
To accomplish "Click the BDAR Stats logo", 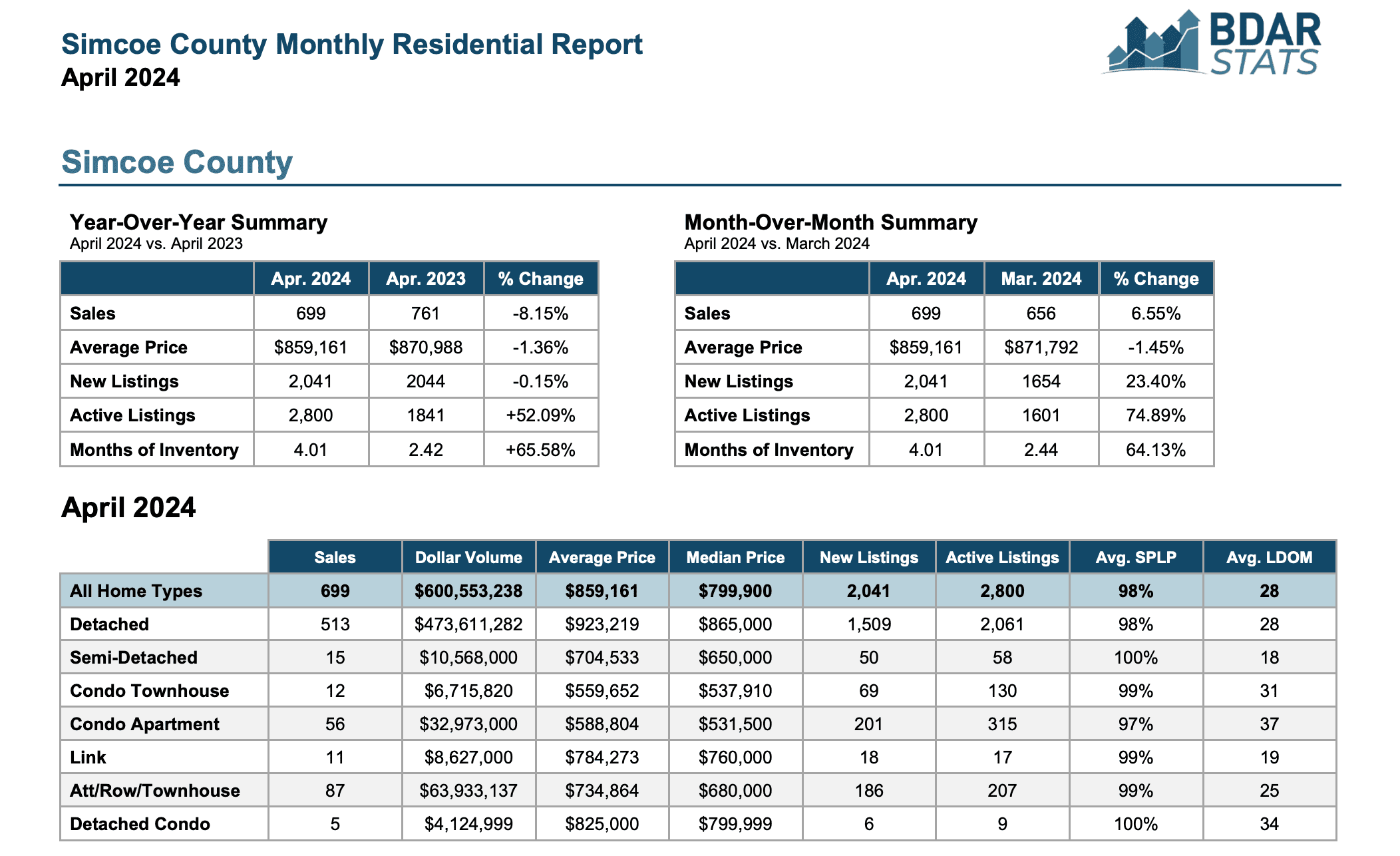I will [1212, 42].
